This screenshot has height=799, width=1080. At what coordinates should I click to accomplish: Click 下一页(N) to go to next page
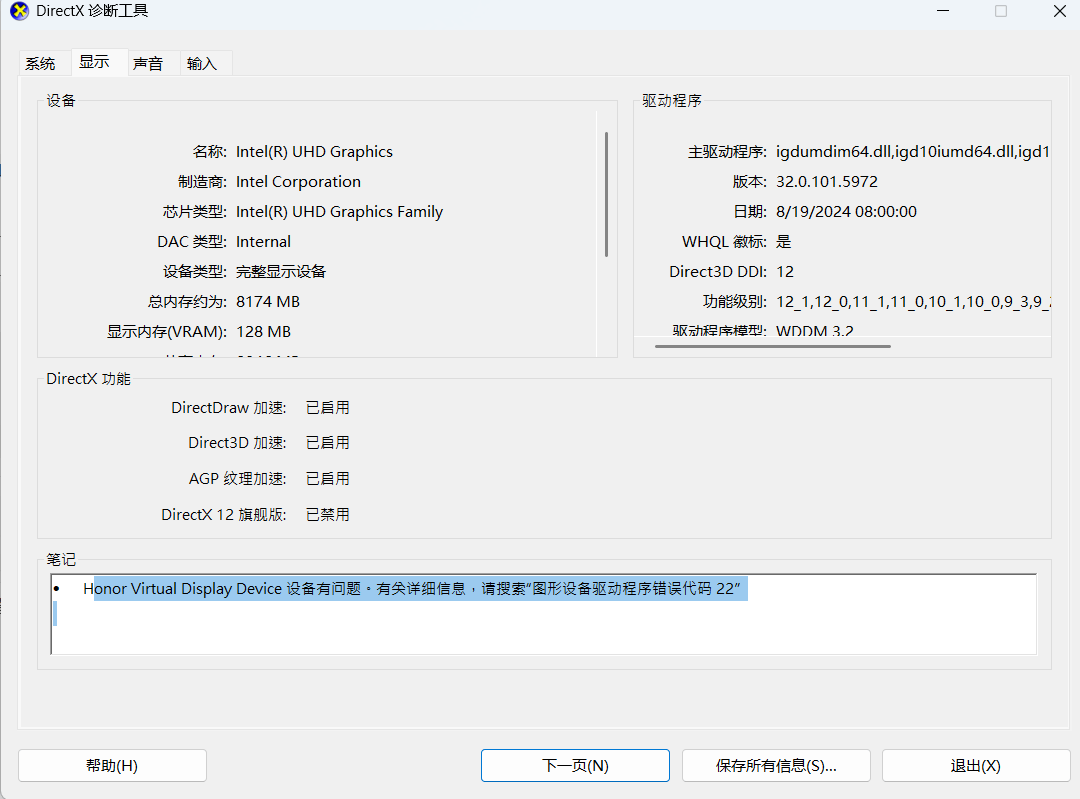point(575,765)
